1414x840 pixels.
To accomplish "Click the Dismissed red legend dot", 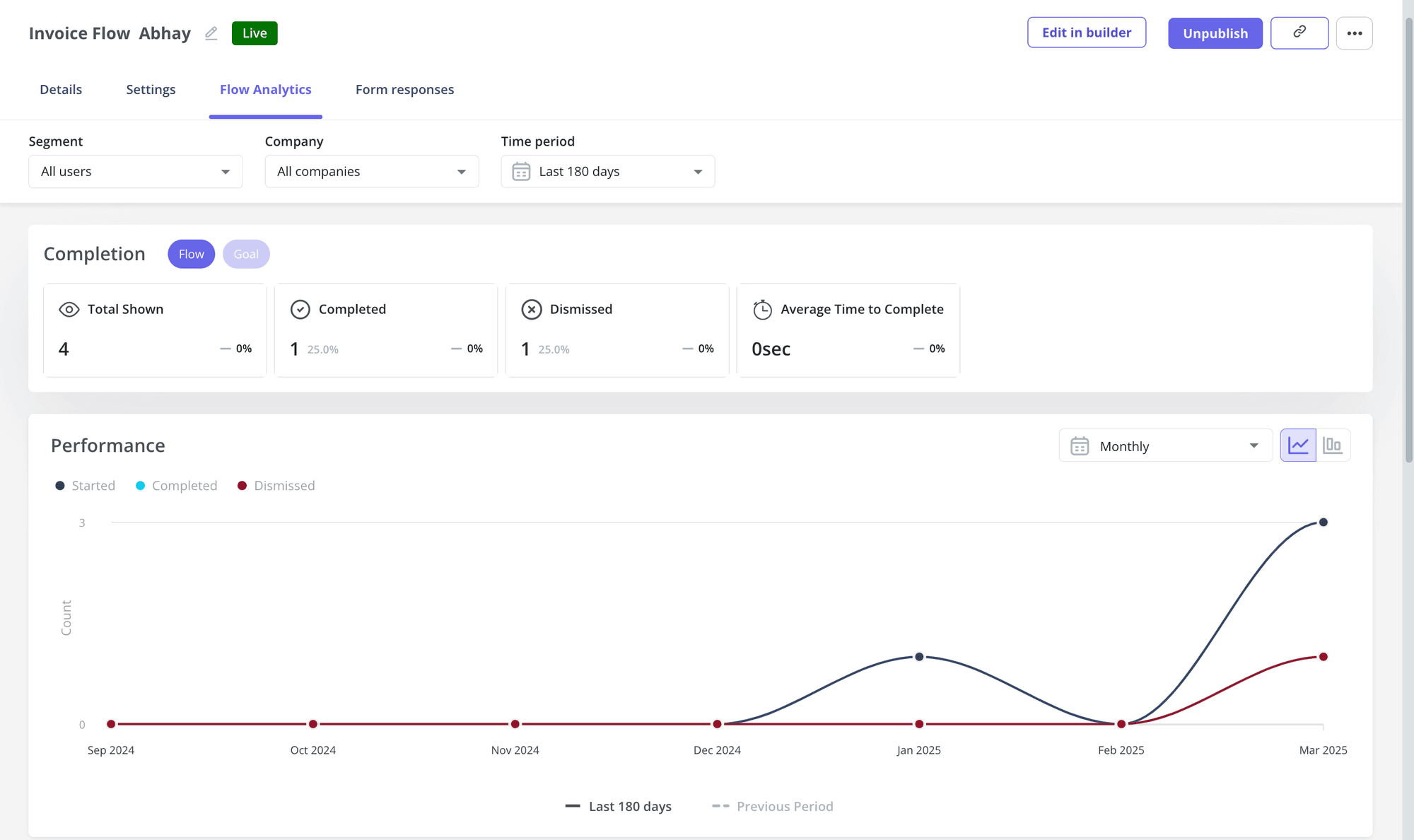I will 242,486.
